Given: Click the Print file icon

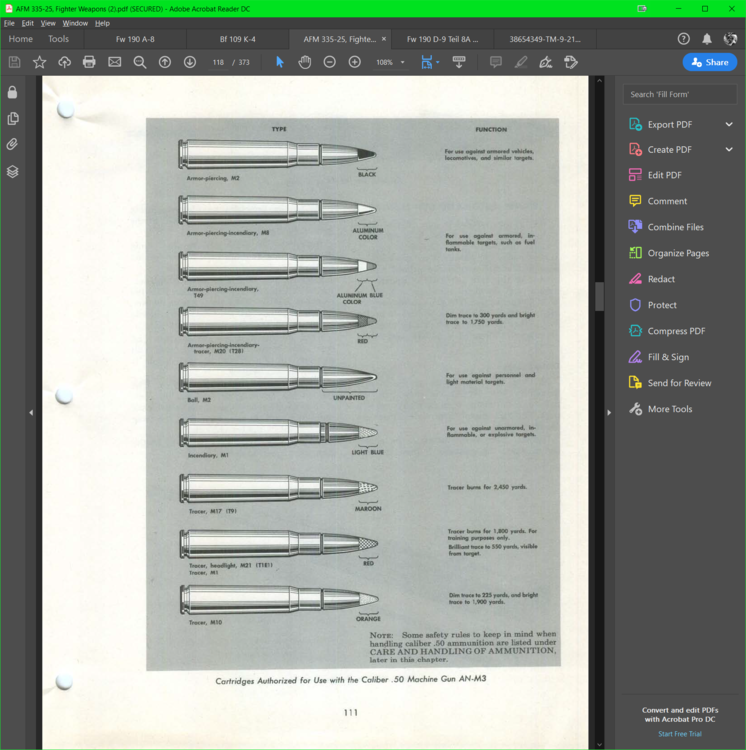Looking at the screenshot, I should [89, 62].
